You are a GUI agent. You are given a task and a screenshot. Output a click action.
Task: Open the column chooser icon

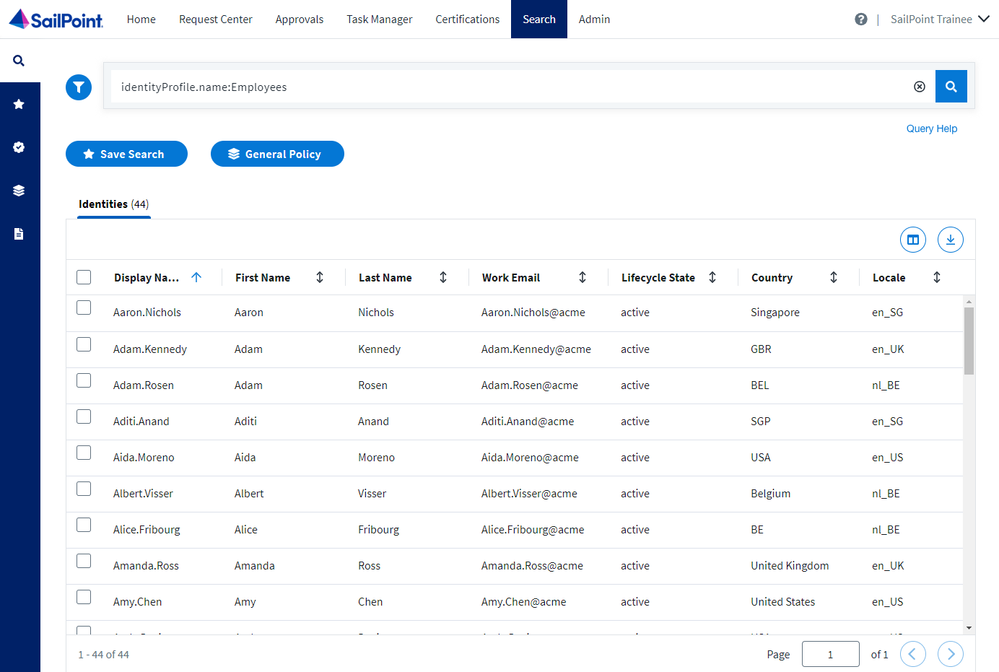(912, 240)
